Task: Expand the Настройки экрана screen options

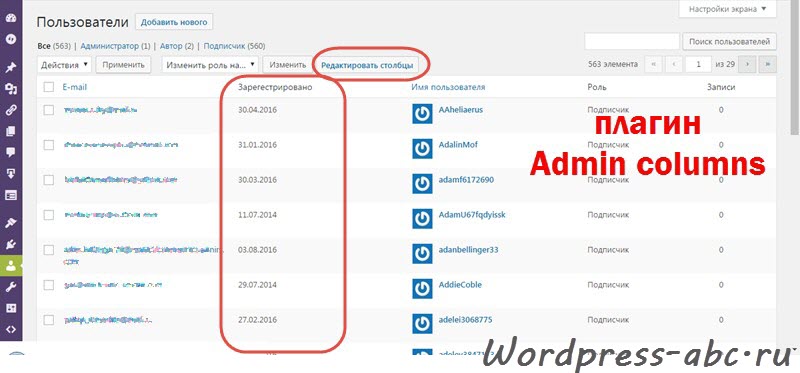Action: coord(728,9)
